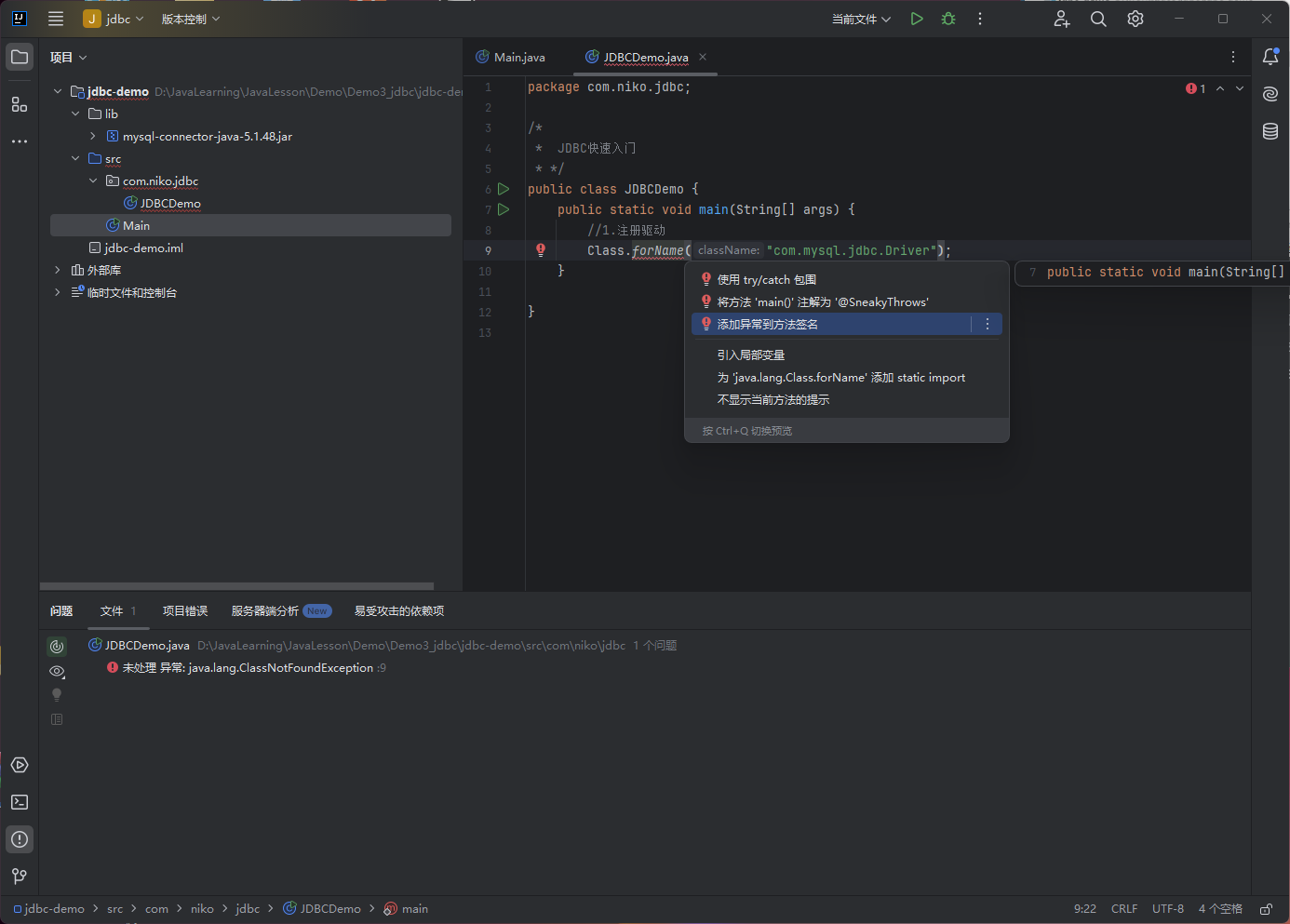Jump to previous highlighted error arrow
Viewport: 1290px width, 924px height.
(1220, 88)
